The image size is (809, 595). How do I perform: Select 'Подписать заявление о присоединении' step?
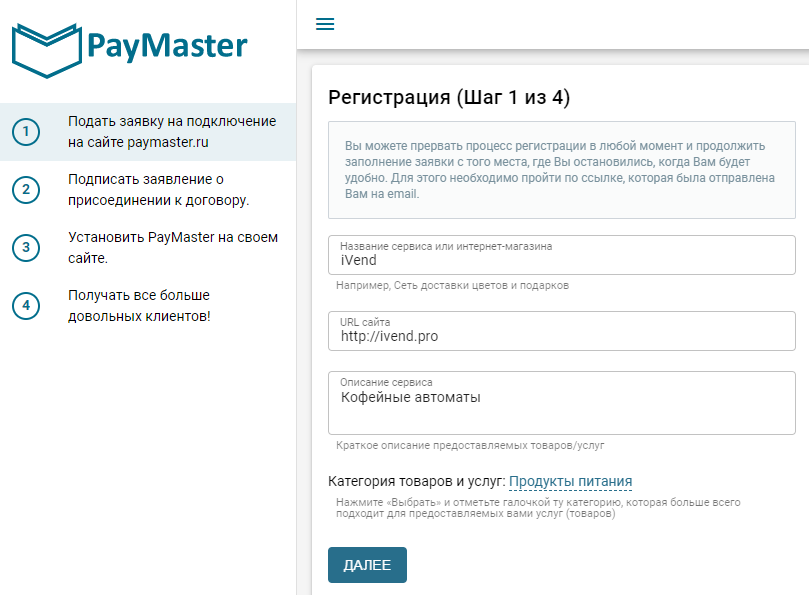click(148, 189)
